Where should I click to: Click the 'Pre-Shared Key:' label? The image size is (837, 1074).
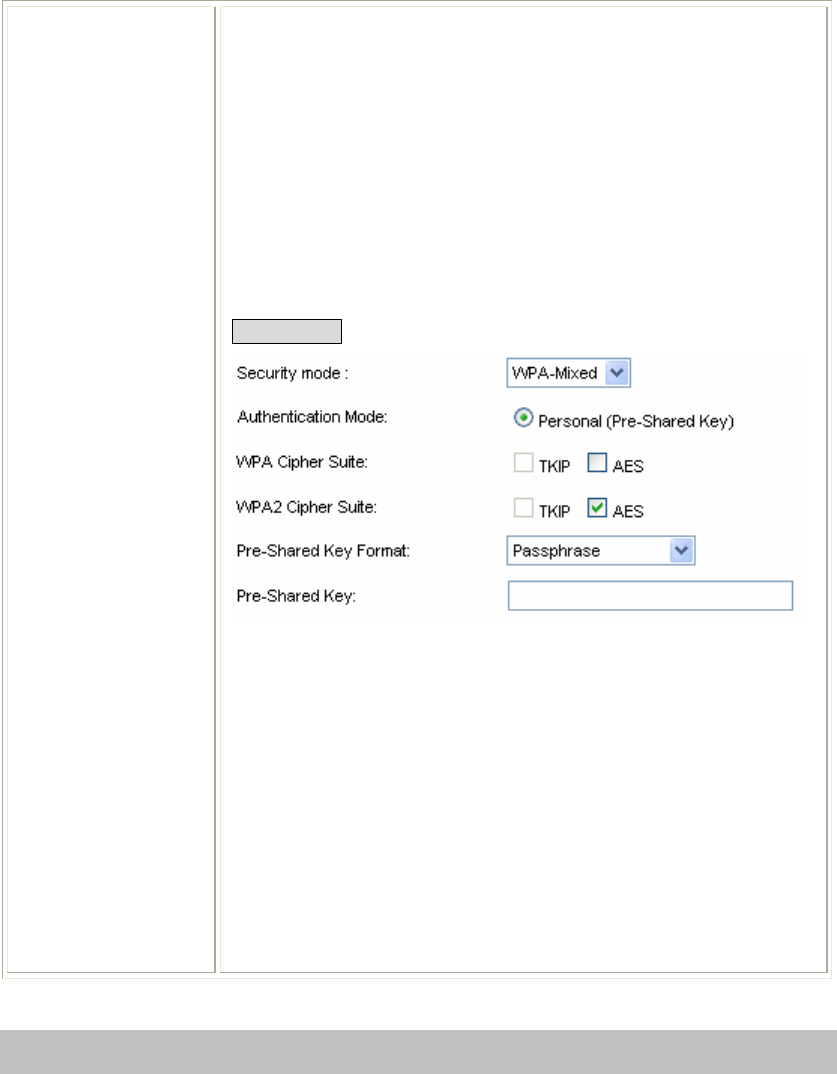click(x=296, y=596)
